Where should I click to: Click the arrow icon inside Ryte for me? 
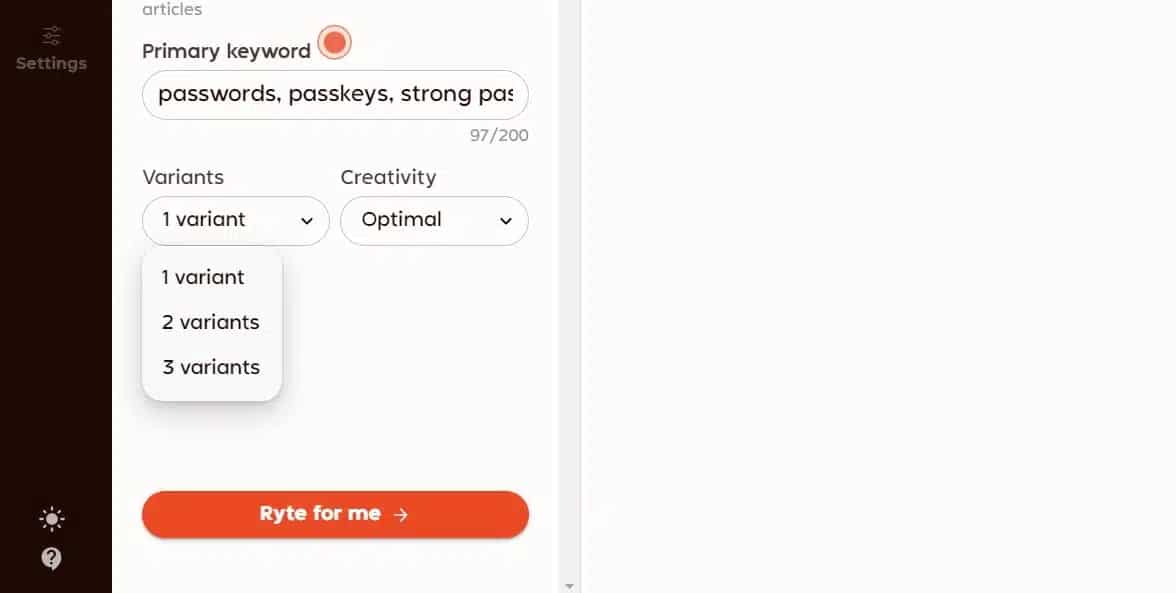[x=401, y=514]
